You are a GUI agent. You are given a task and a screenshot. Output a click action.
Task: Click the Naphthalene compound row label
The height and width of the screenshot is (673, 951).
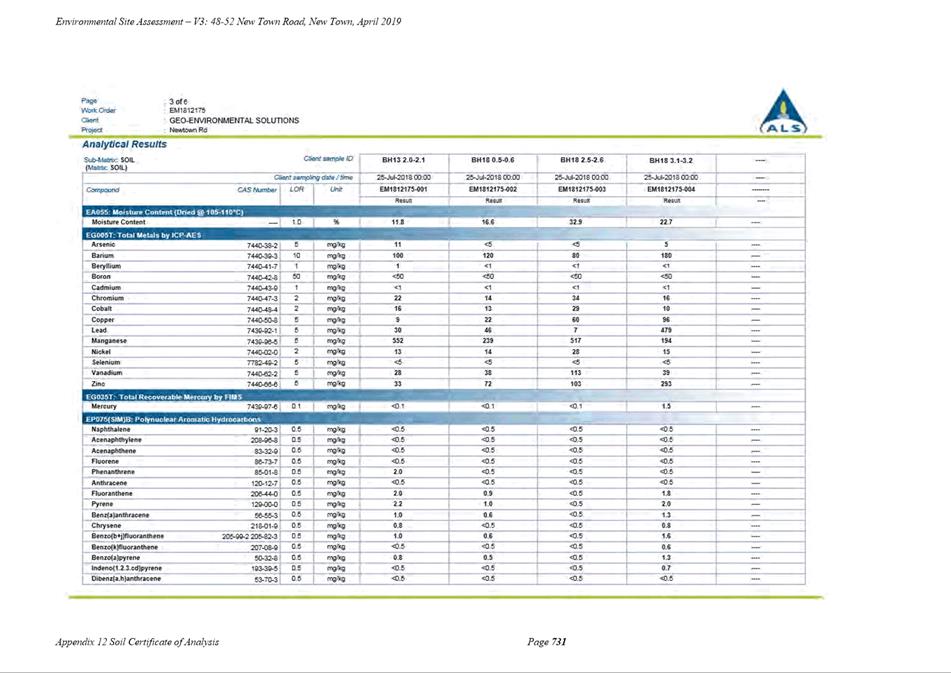(x=111, y=429)
